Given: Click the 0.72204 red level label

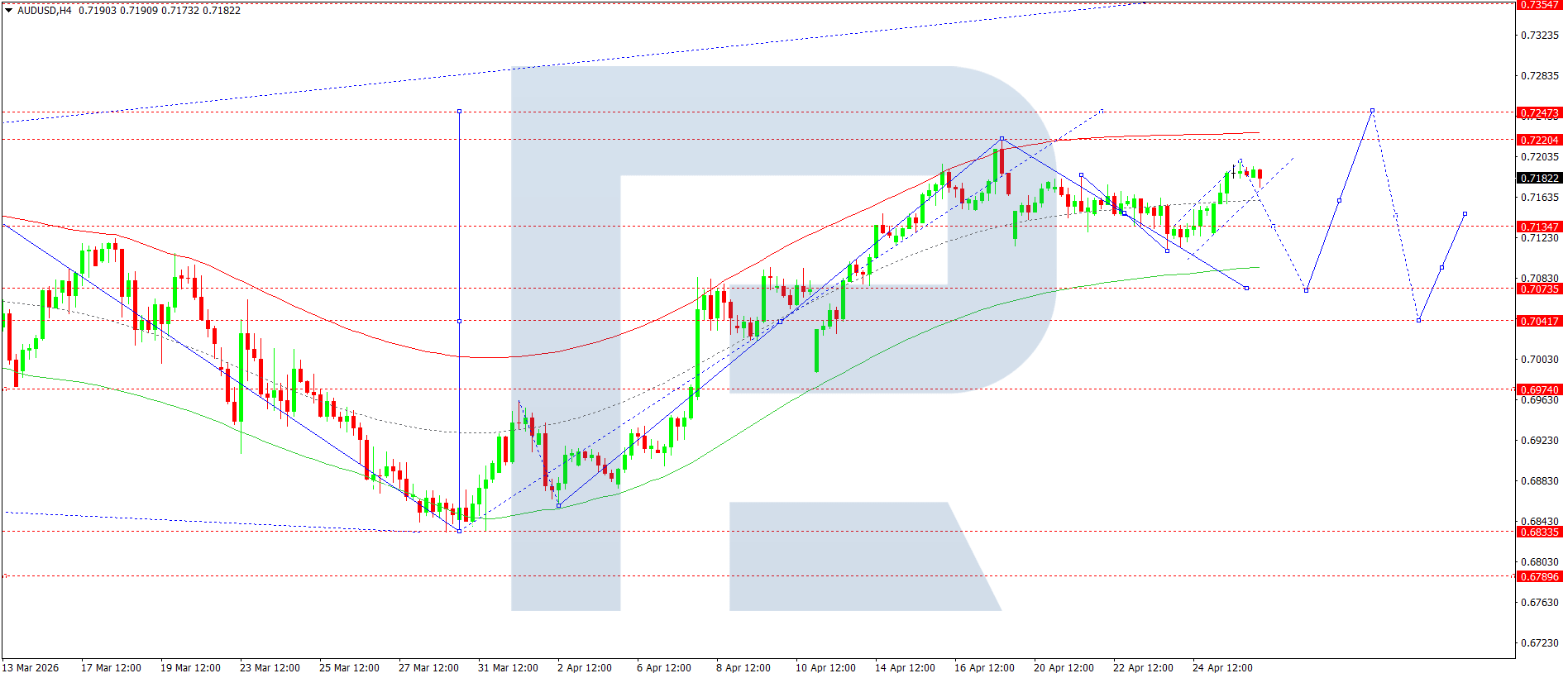Looking at the screenshot, I should 1539,140.
